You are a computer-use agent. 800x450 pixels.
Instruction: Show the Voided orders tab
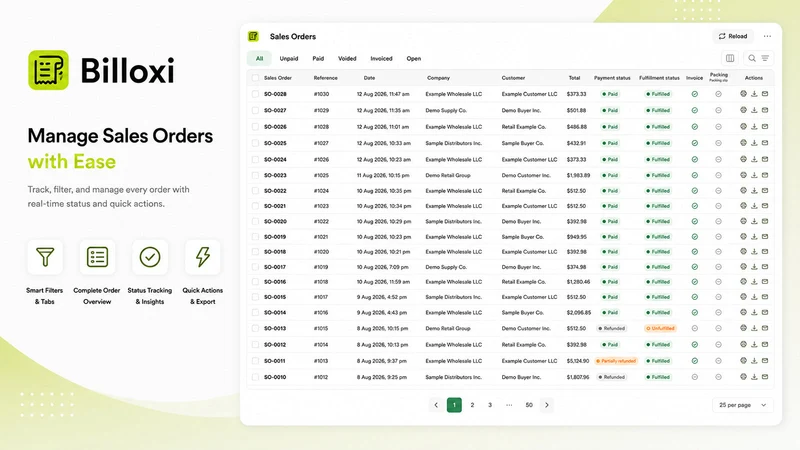(x=347, y=59)
